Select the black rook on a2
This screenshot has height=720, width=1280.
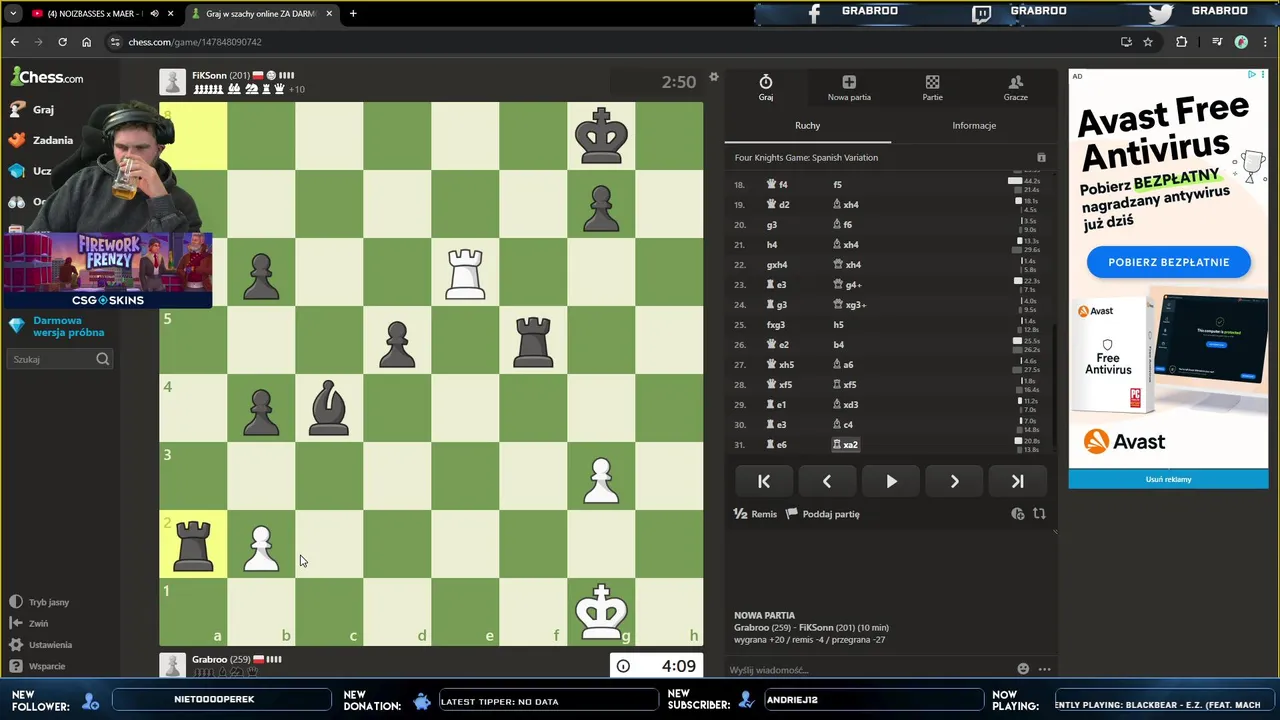(193, 544)
